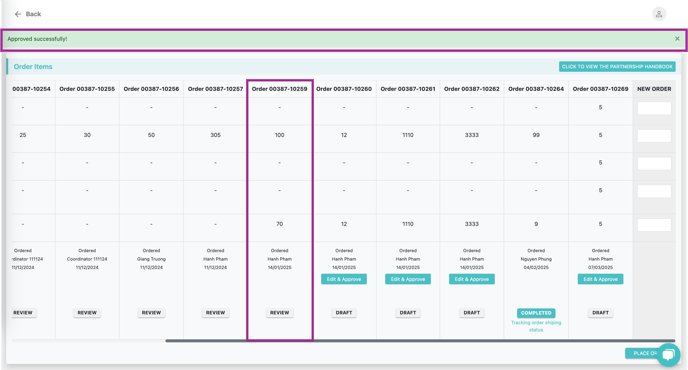
Task: Click quantity 99 in Order 00387-10264
Action: [x=536, y=135]
